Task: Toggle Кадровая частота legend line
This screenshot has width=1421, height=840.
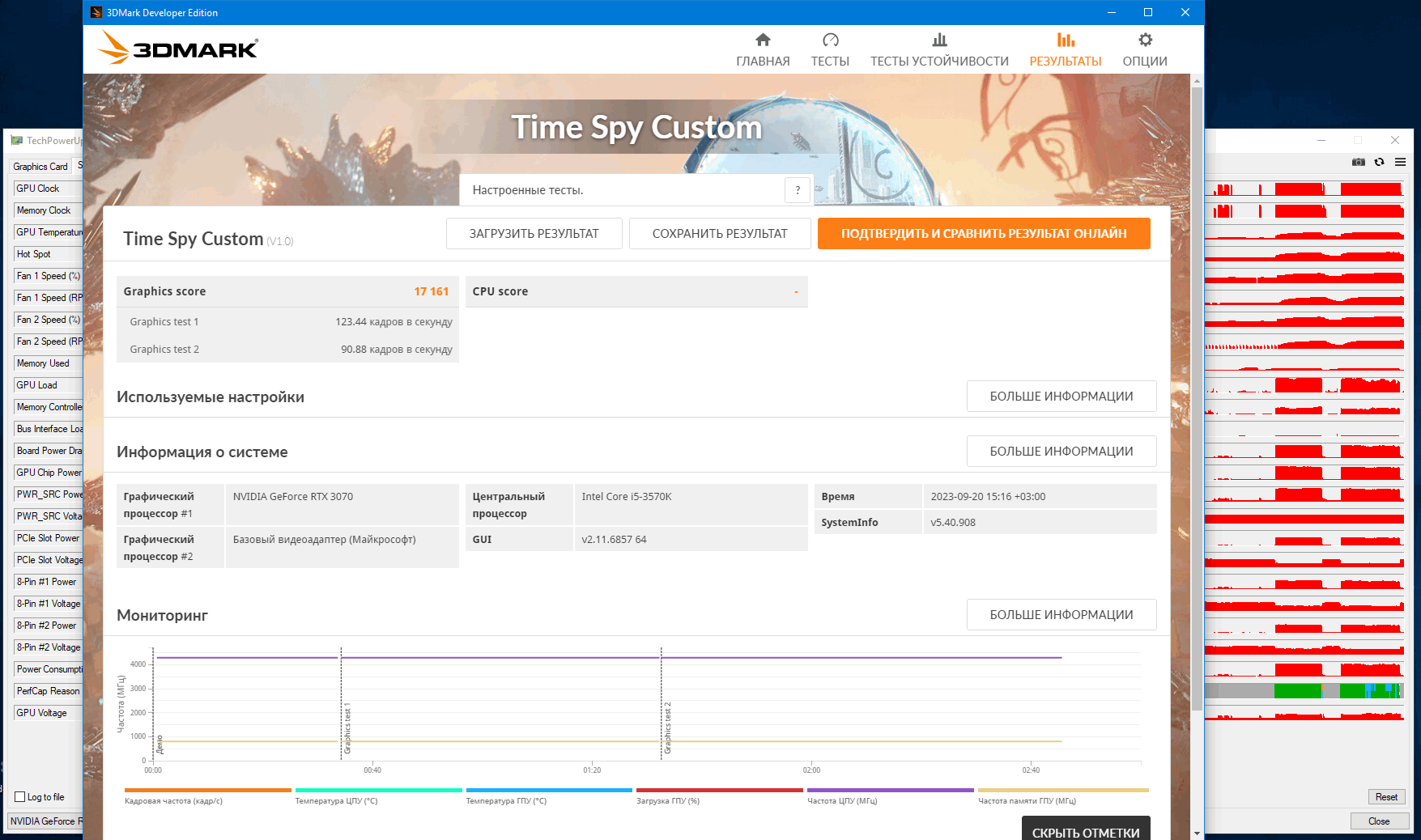Action: pyautogui.click(x=208, y=796)
